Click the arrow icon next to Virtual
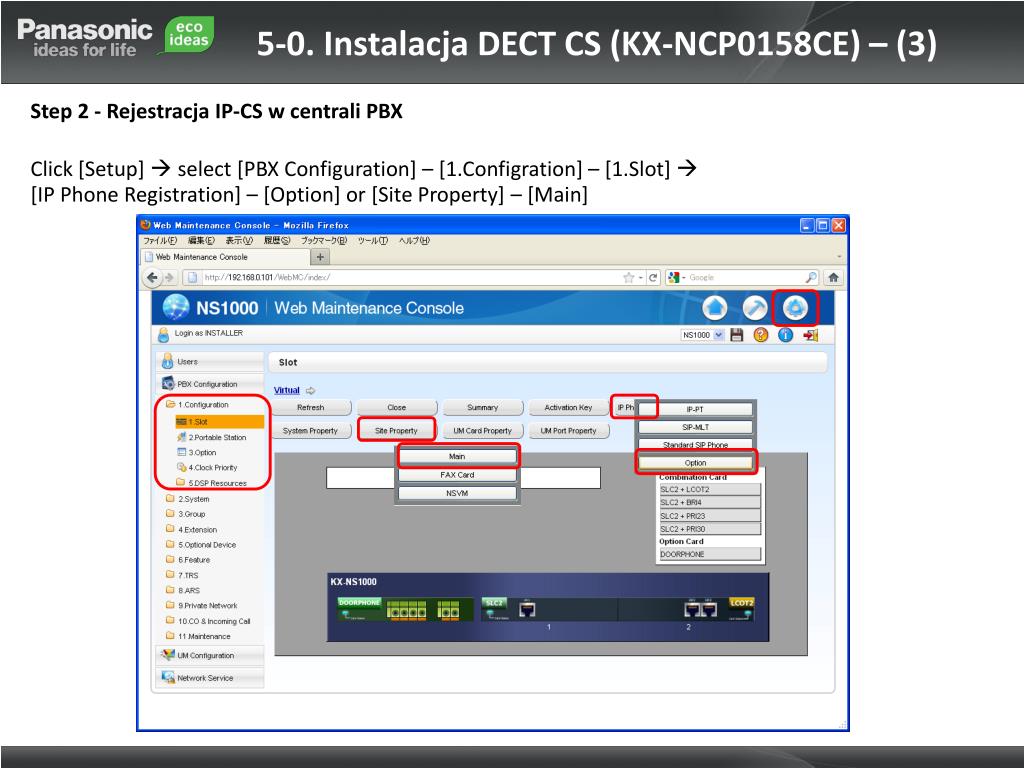Screen dimensions: 1024x768 (x=311, y=391)
